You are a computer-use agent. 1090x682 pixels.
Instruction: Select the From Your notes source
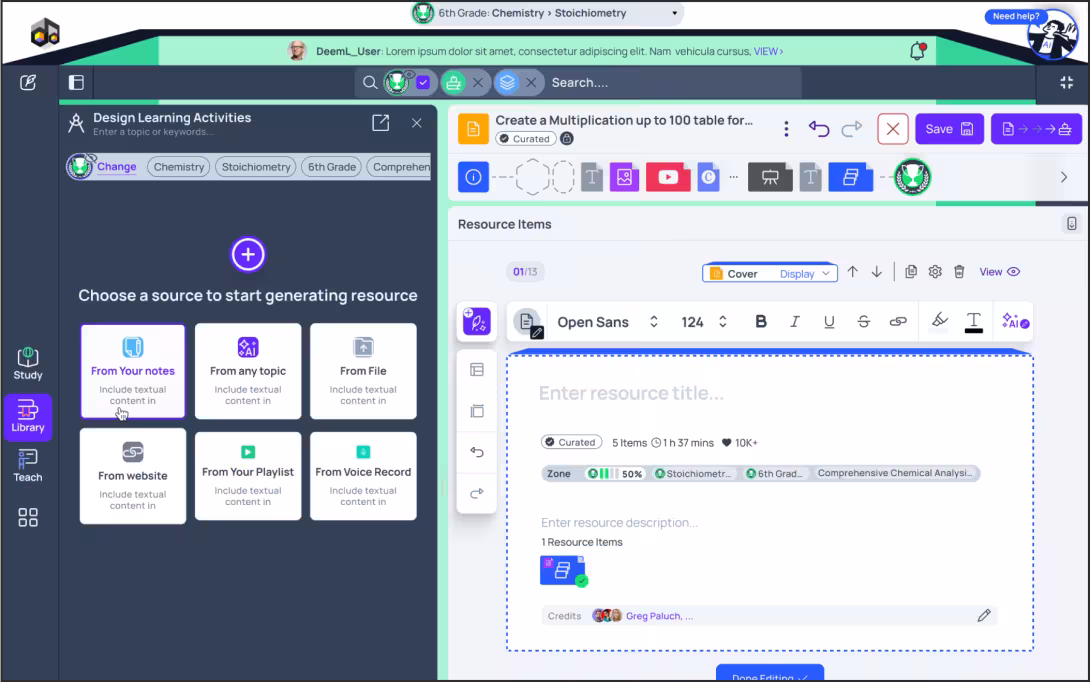133,371
